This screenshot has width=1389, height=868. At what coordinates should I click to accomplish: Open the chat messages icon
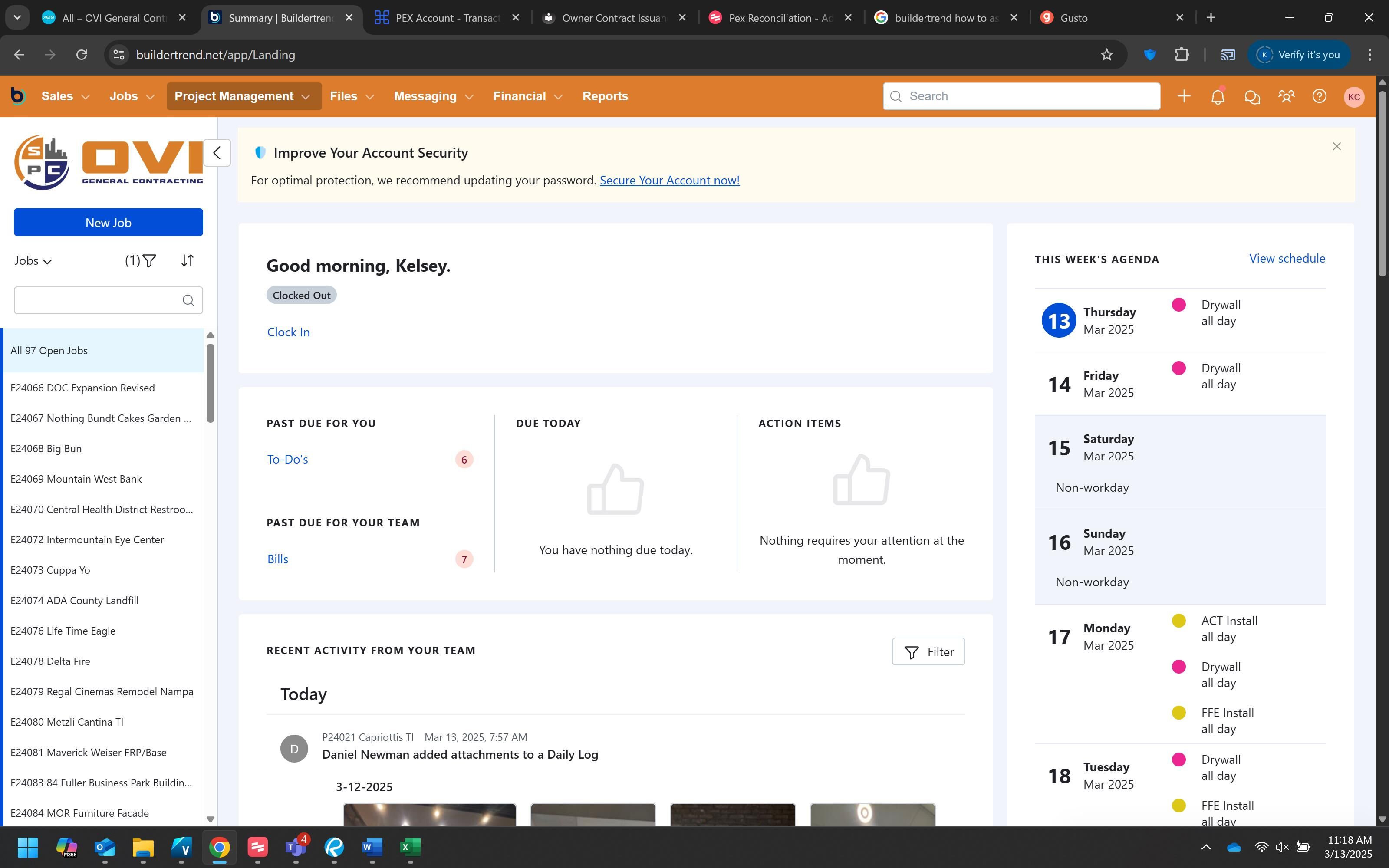click(1252, 96)
